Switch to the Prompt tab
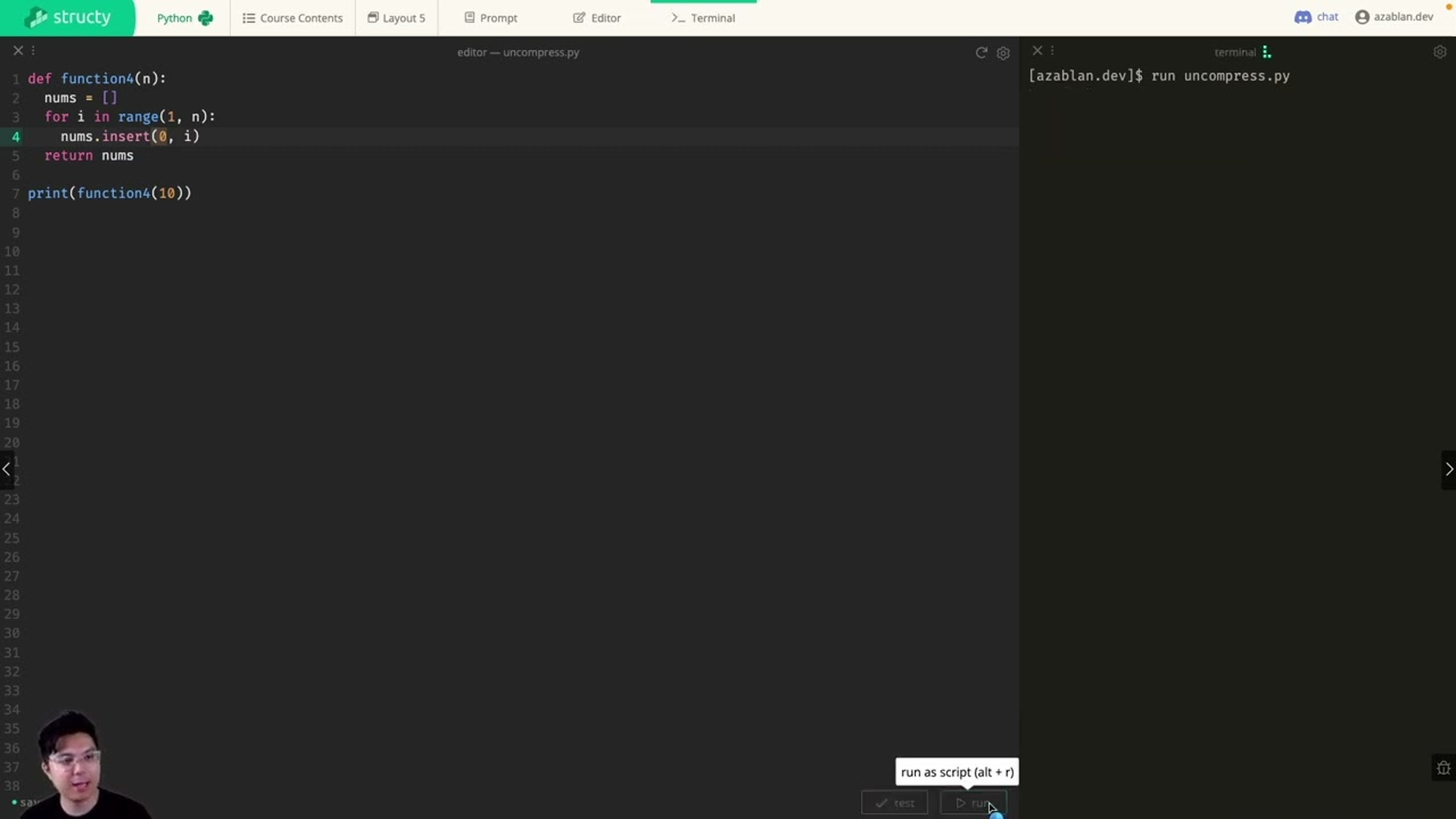 491,18
